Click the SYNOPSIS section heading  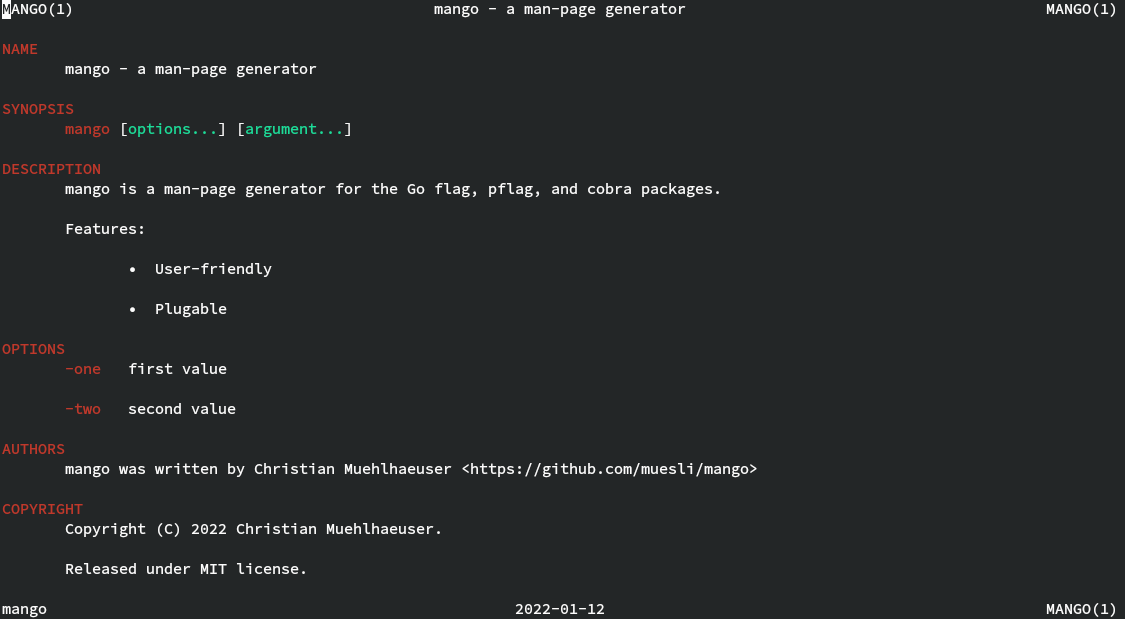click(38, 109)
